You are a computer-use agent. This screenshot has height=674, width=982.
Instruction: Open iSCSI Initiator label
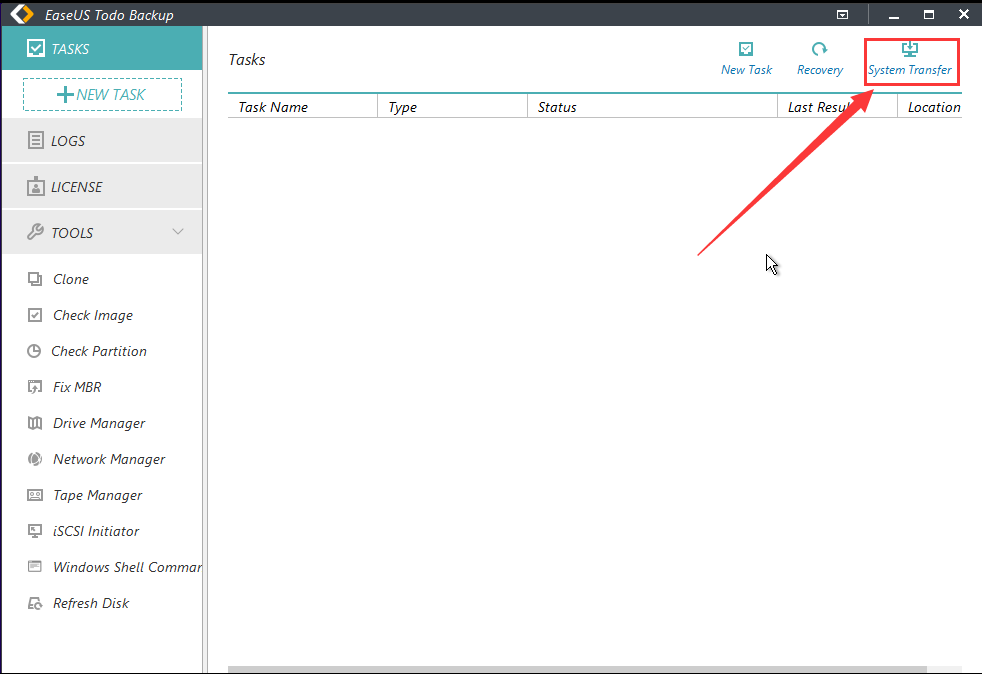(96, 531)
